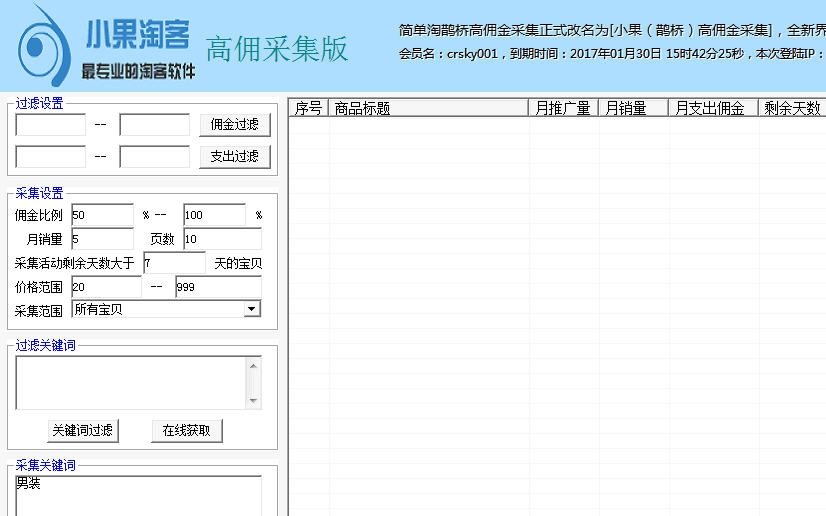This screenshot has height=516, width=826.
Task: Click the 佣金比例 label
Action: tap(38, 215)
